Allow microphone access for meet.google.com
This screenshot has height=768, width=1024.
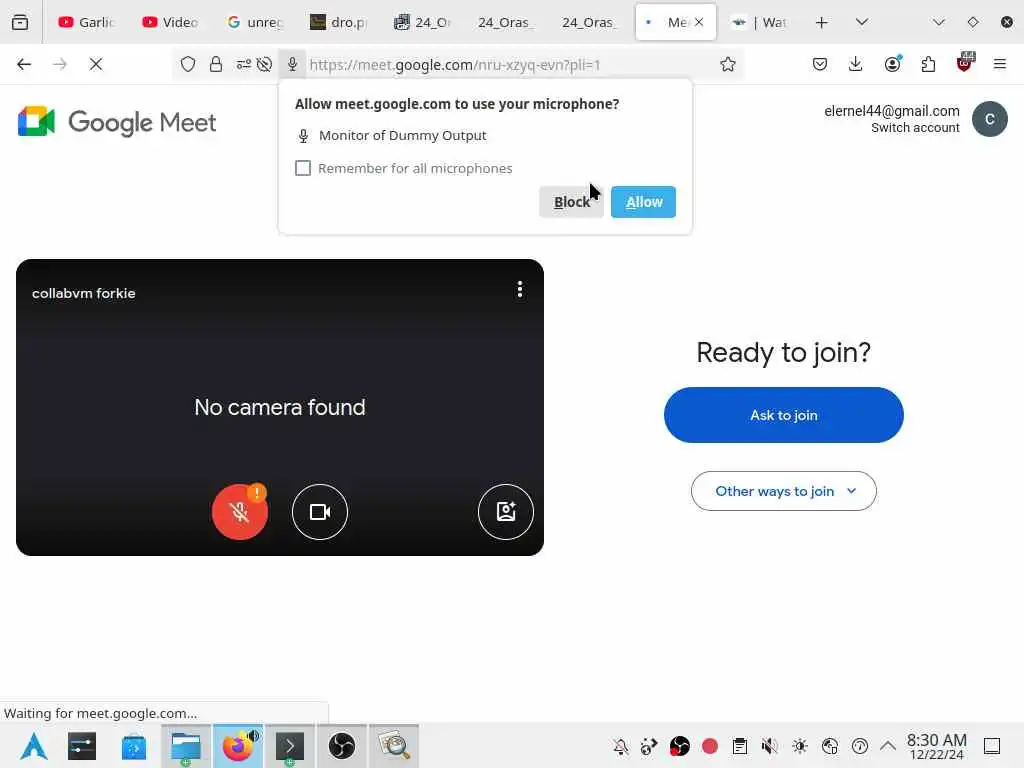[x=643, y=202]
